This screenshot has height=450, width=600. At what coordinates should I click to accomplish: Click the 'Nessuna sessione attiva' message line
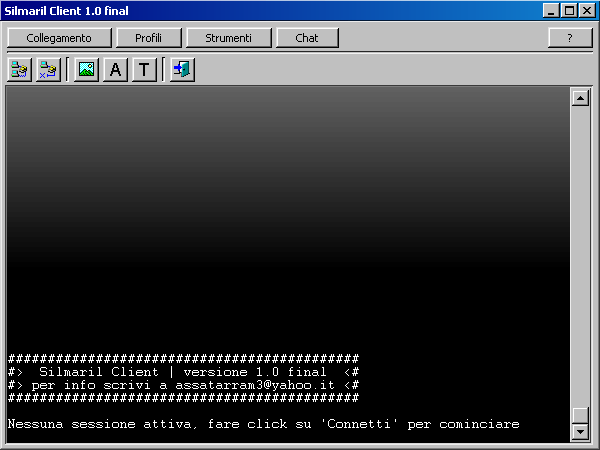[x=263, y=424]
